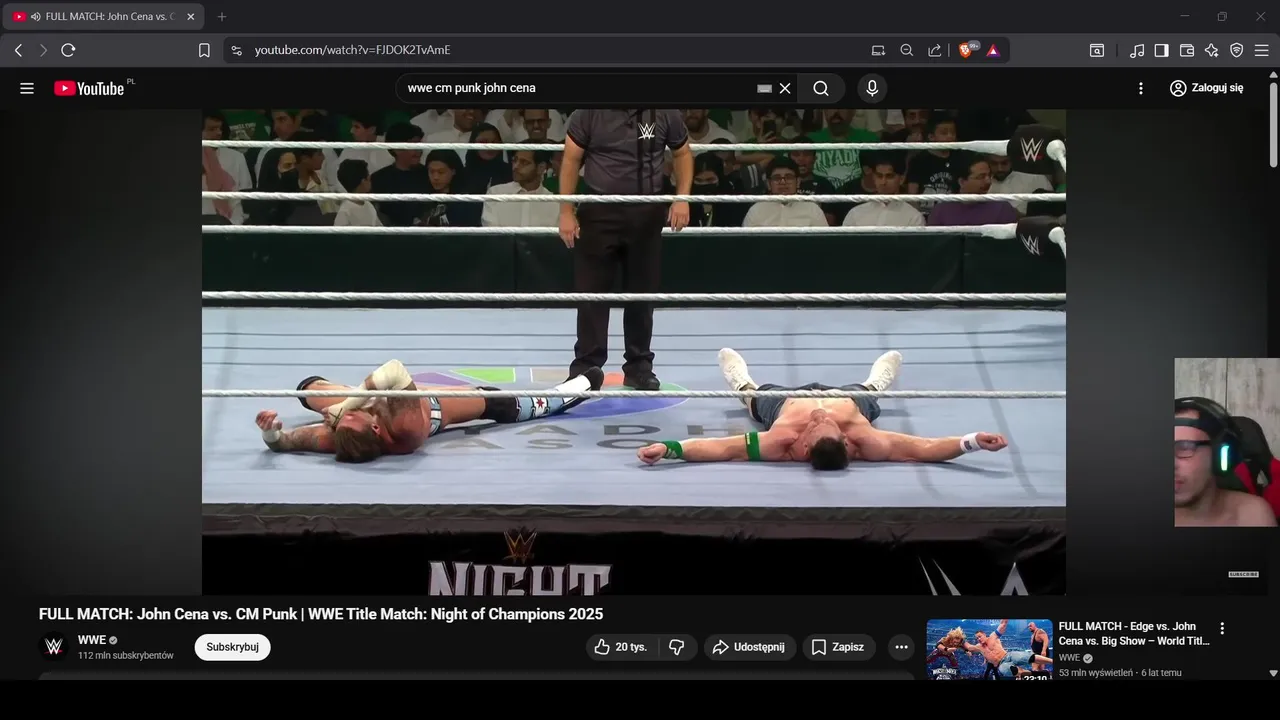Dislike the video with thumbs down

coord(677,647)
